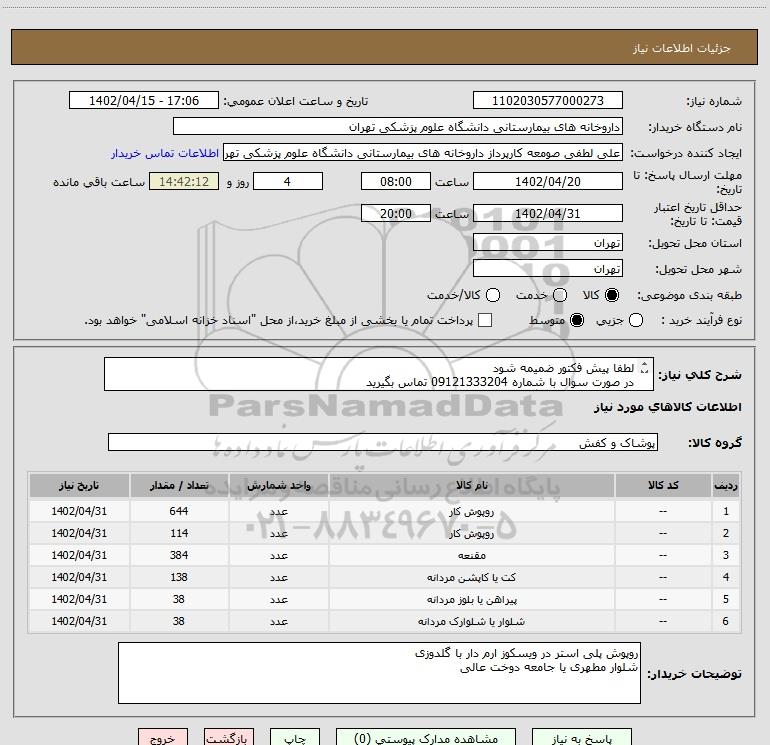
Task: Click the buyer organization name field
Action: click(x=398, y=127)
